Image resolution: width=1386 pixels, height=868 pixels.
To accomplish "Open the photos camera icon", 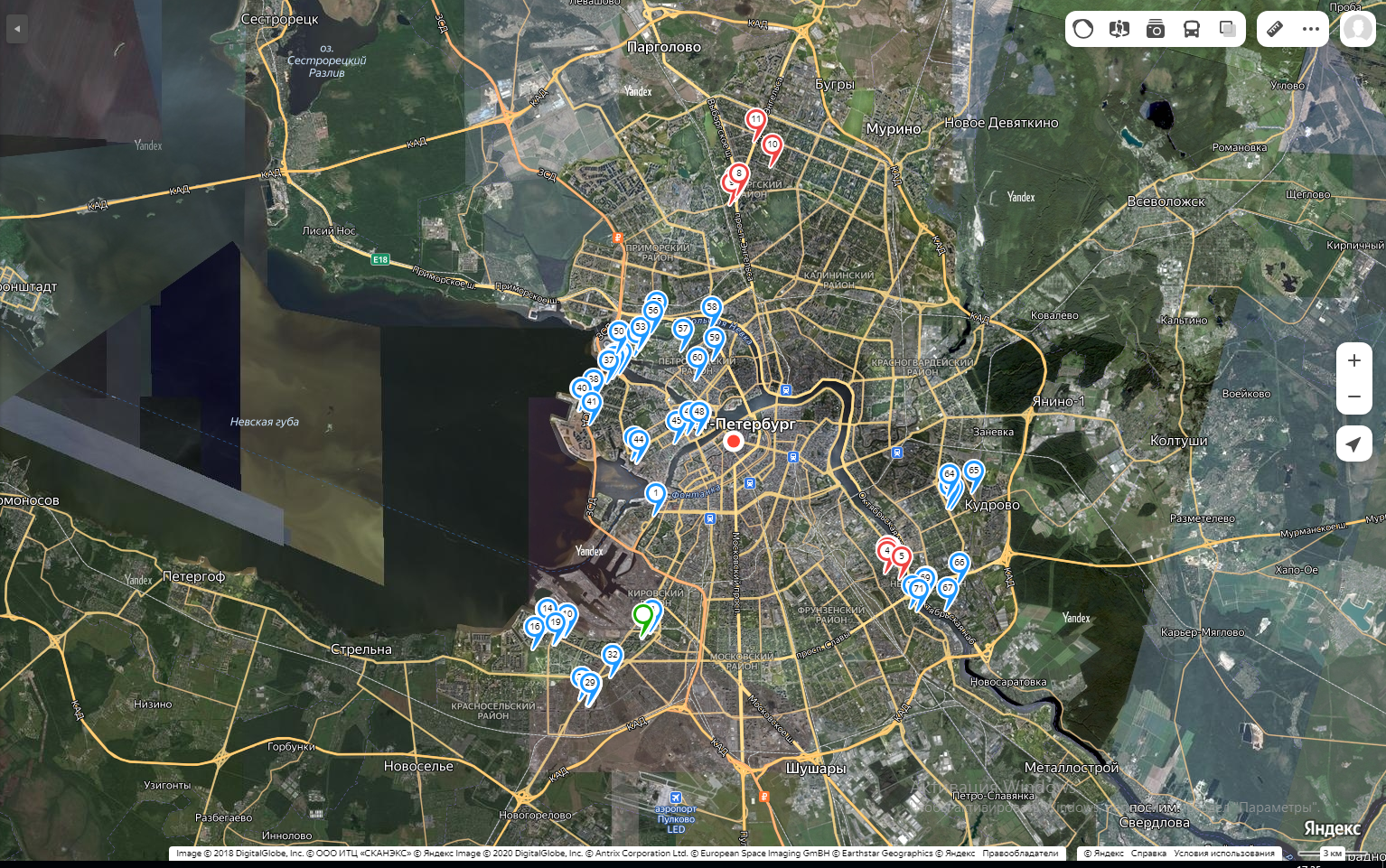I will [1156, 28].
